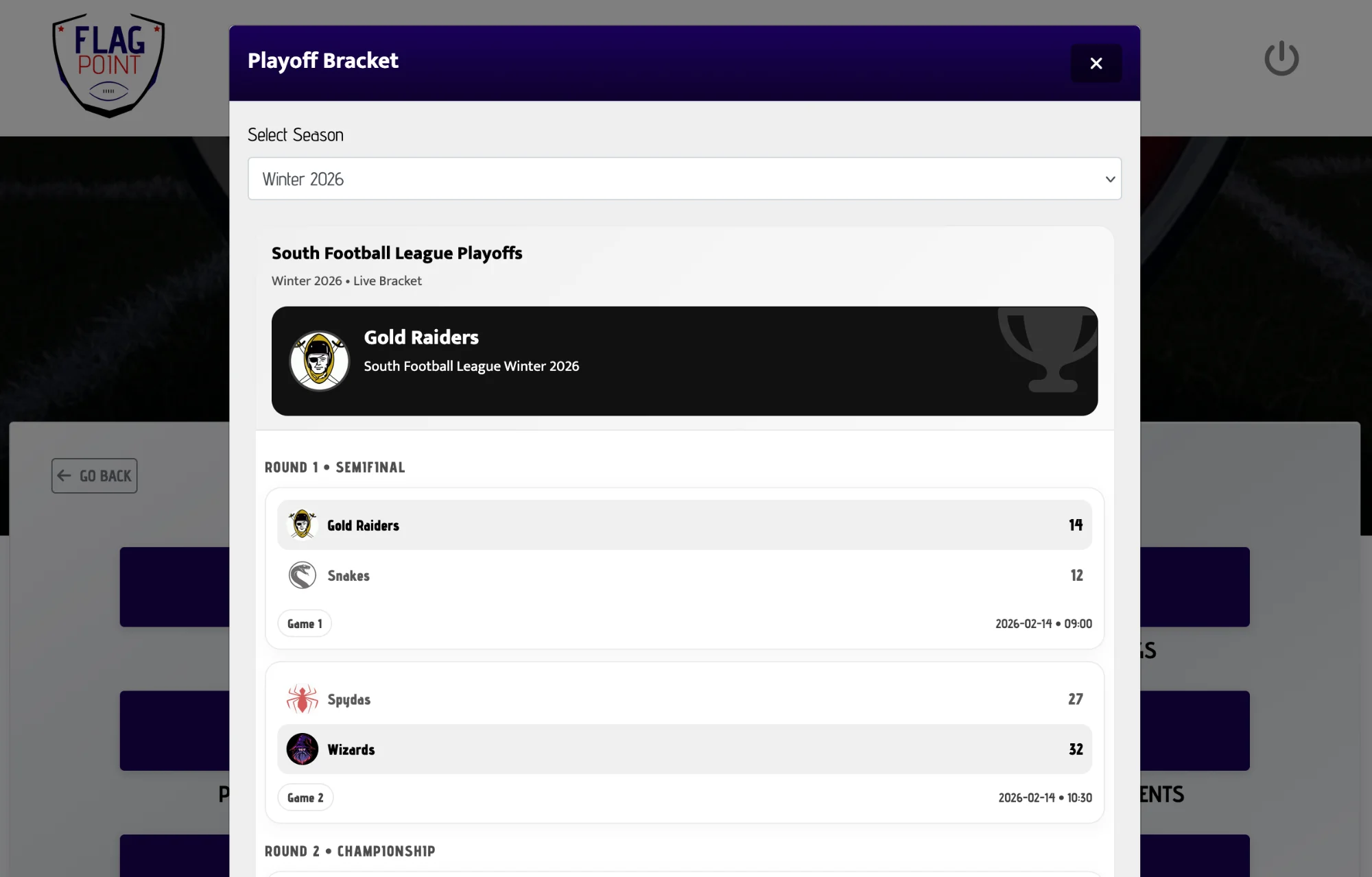Click the Gold Raiders pirate logo in Game 1
Viewport: 1372px width, 877px height.
(302, 525)
